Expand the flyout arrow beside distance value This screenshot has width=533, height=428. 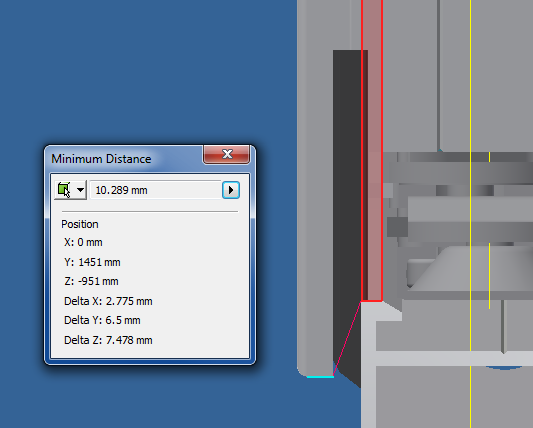231,190
